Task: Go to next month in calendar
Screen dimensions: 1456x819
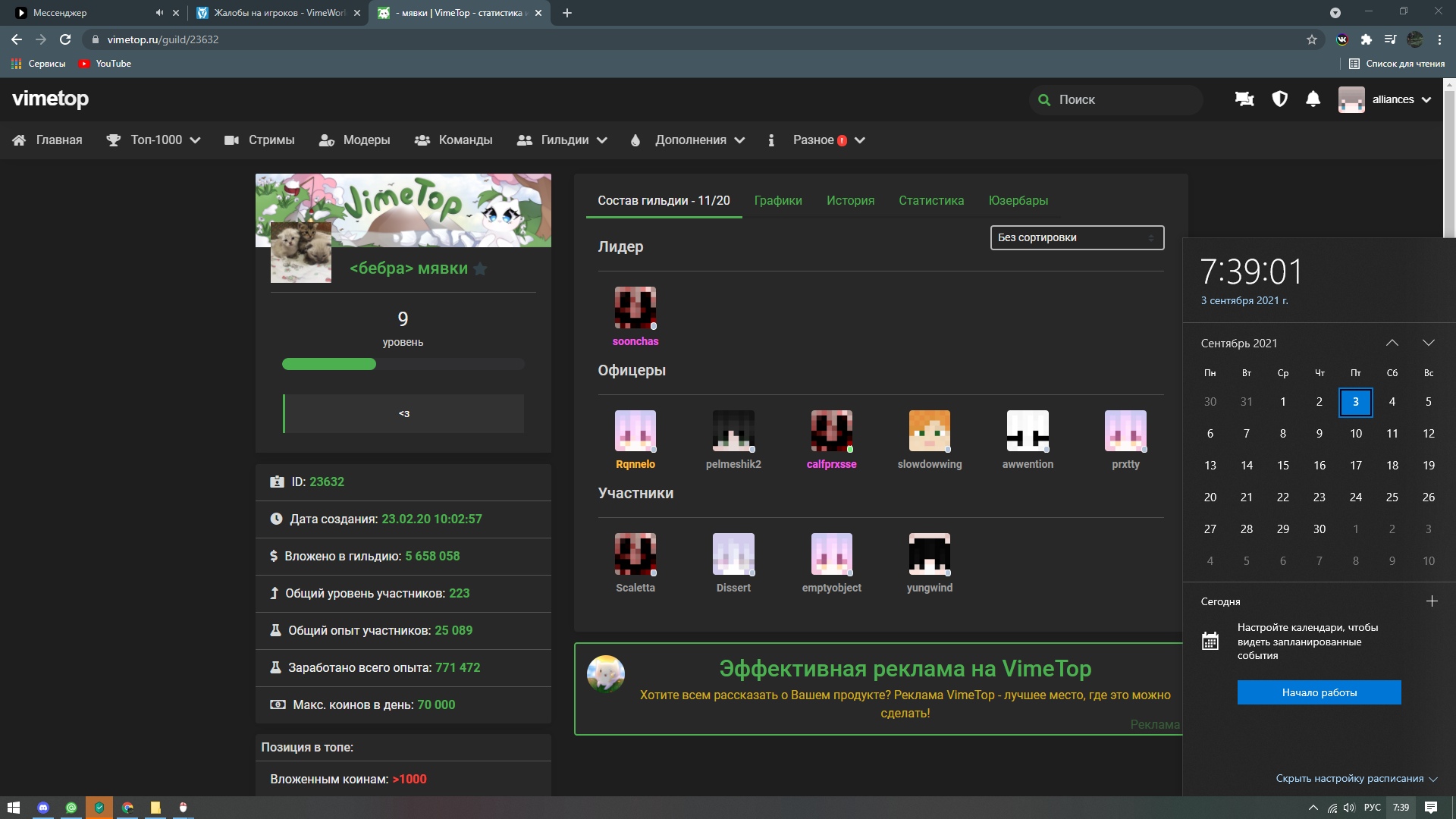Action: 1428,343
